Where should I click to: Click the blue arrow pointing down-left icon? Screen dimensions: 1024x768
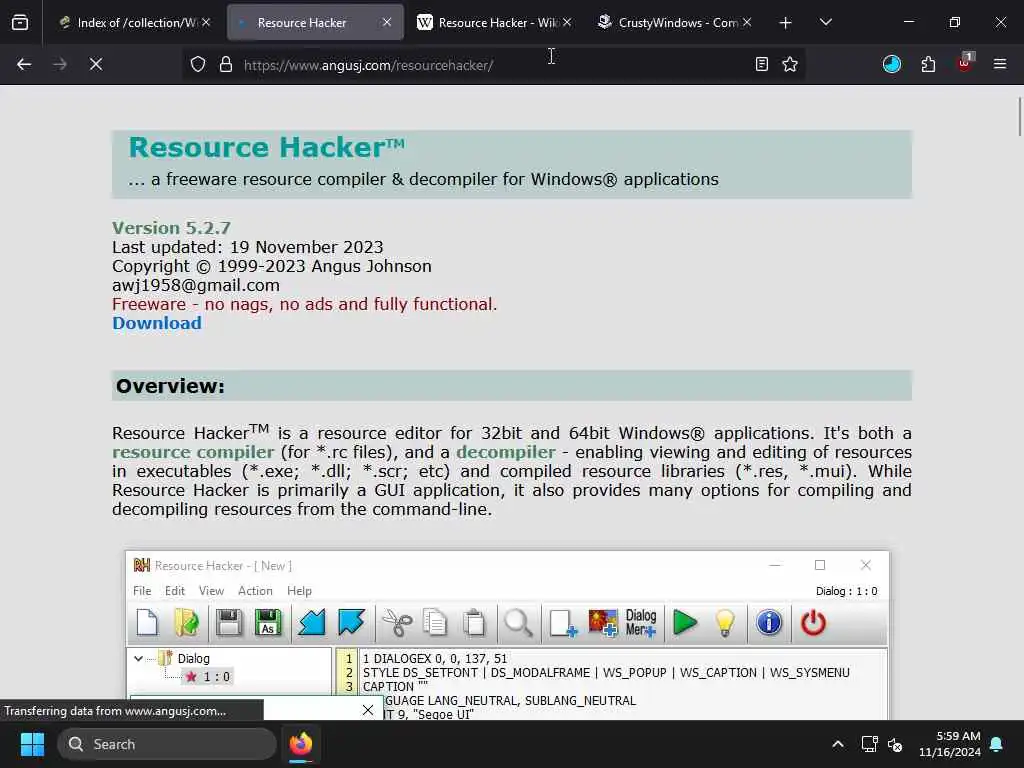pyautogui.click(x=312, y=622)
